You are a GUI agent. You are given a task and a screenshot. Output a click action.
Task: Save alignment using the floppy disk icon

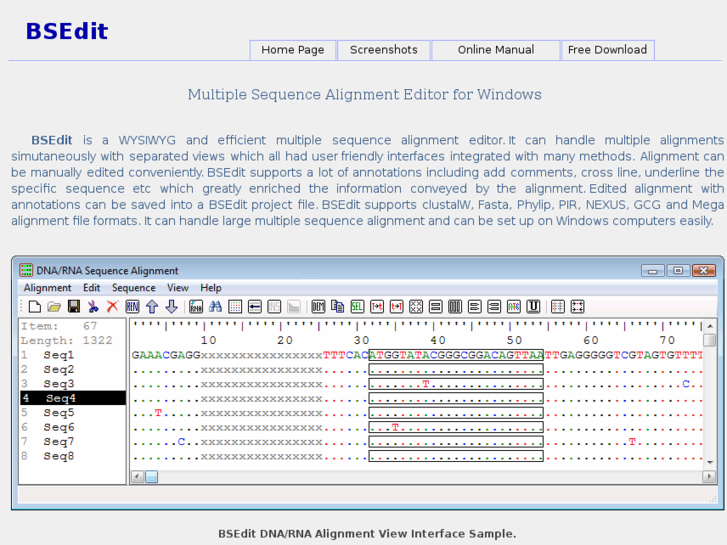[x=74, y=307]
